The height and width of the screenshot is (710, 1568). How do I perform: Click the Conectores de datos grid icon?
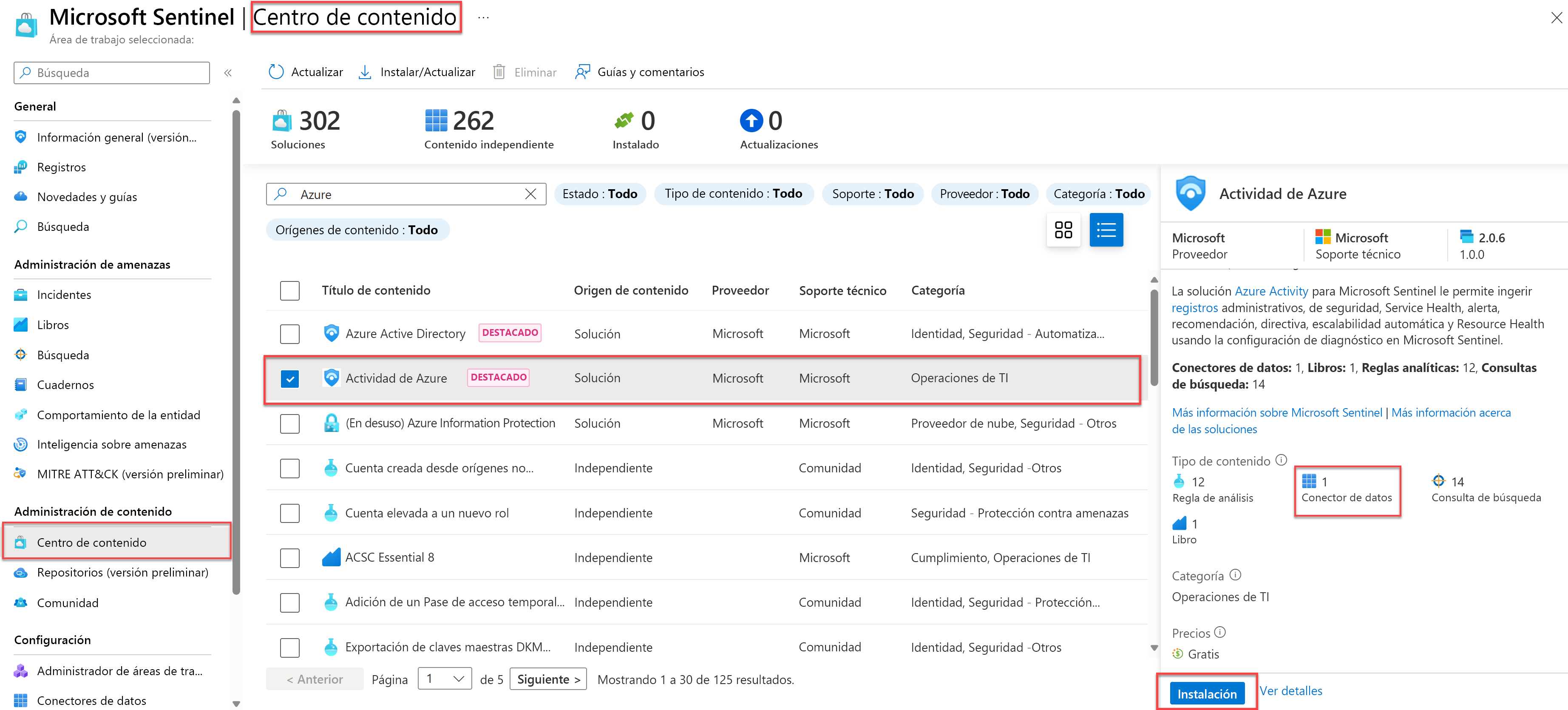[21, 700]
